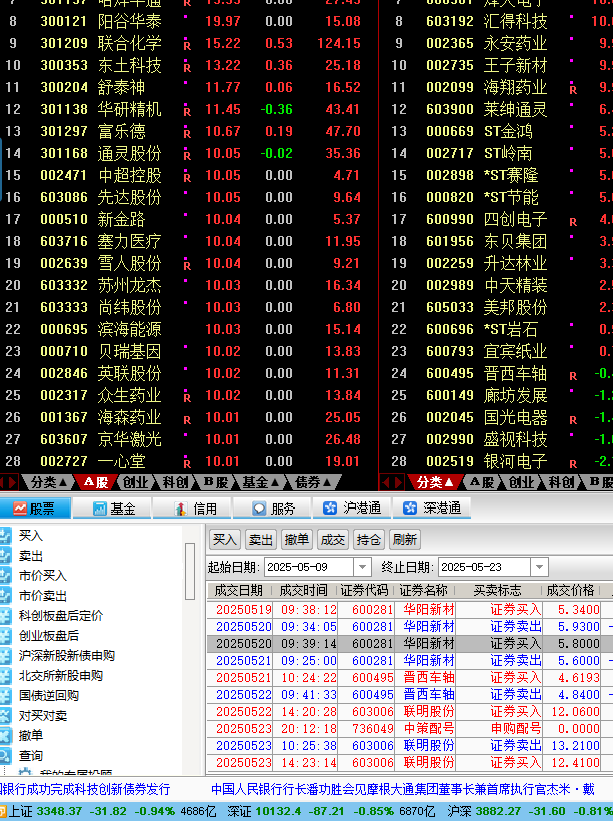Click the 信用 tab's chart icon
613x821 pixels.
point(181,508)
